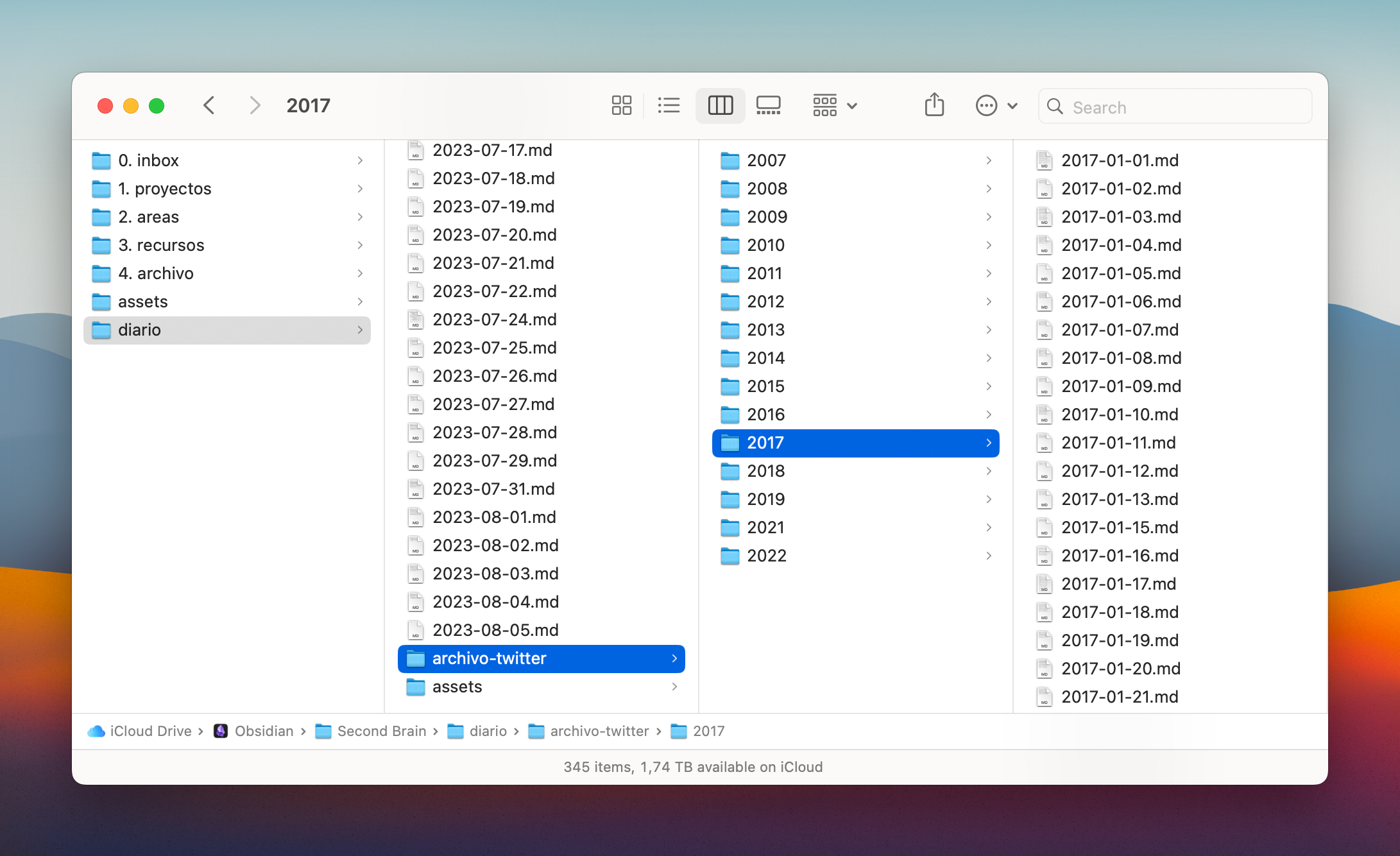Click the Obsidian icon in path bar
The image size is (1400, 856).
pyautogui.click(x=221, y=731)
